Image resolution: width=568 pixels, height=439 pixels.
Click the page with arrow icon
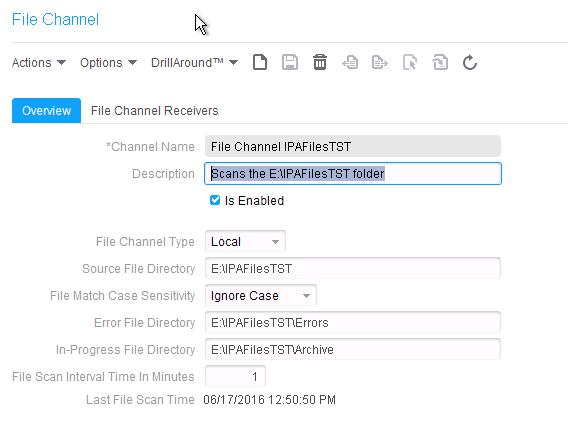[x=440, y=62]
